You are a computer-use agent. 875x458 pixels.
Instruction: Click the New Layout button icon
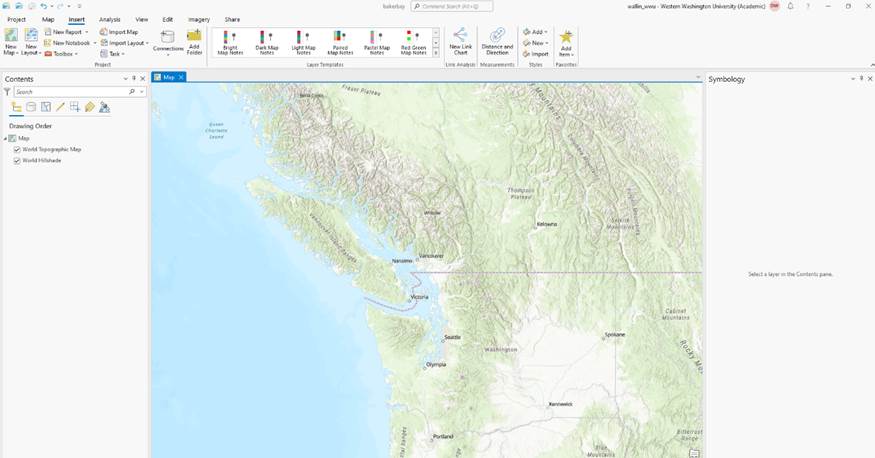pyautogui.click(x=31, y=36)
